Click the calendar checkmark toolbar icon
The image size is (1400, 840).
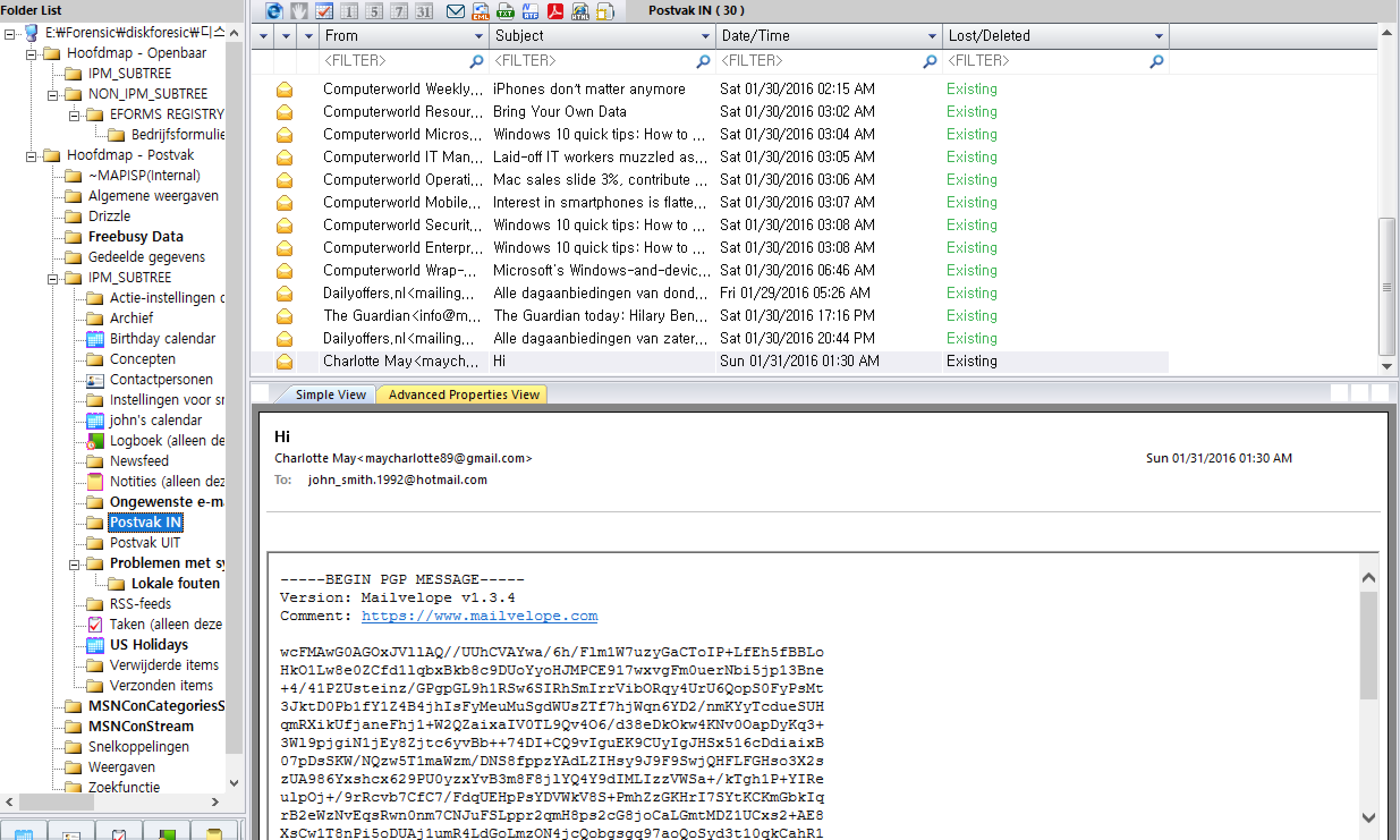tap(324, 11)
